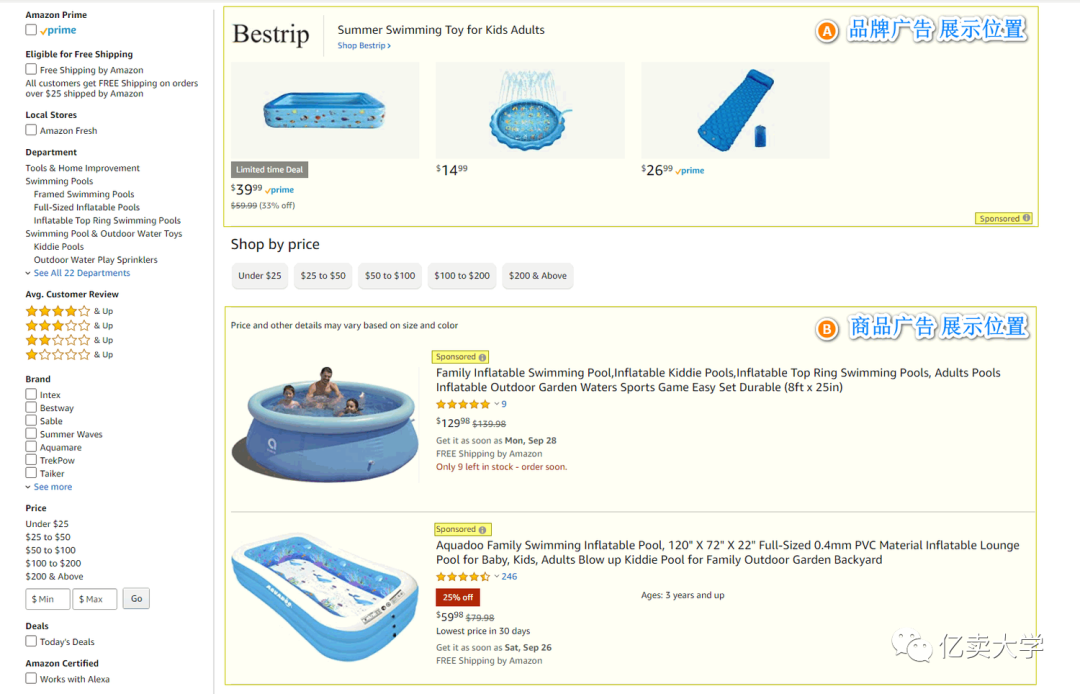Viewport: 1080px width, 694px height.
Task: Enable the Amazon Prime checkbox
Action: (x=31, y=30)
